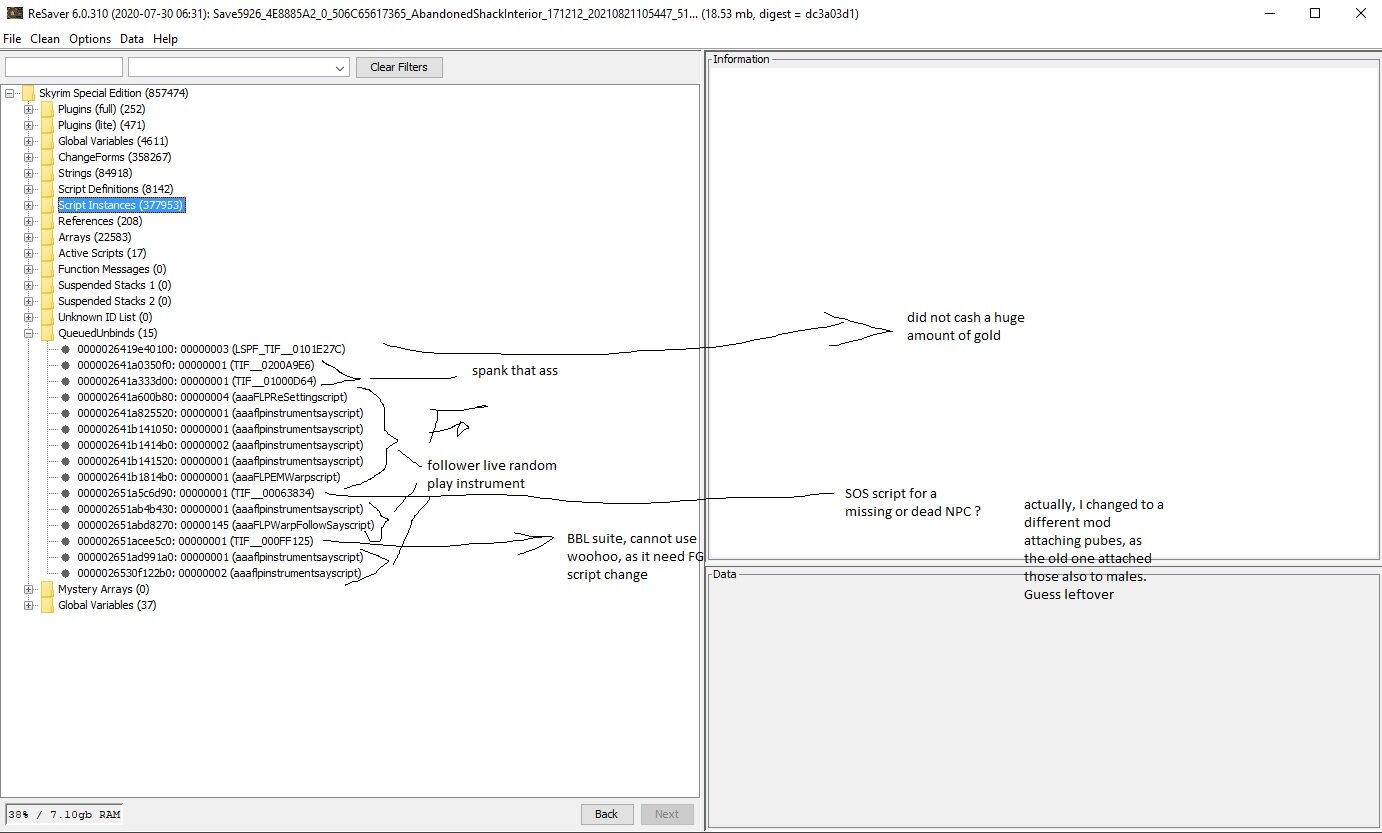The width and height of the screenshot is (1382, 833).
Task: Click the Function Messages folder icon
Action: 47,269
